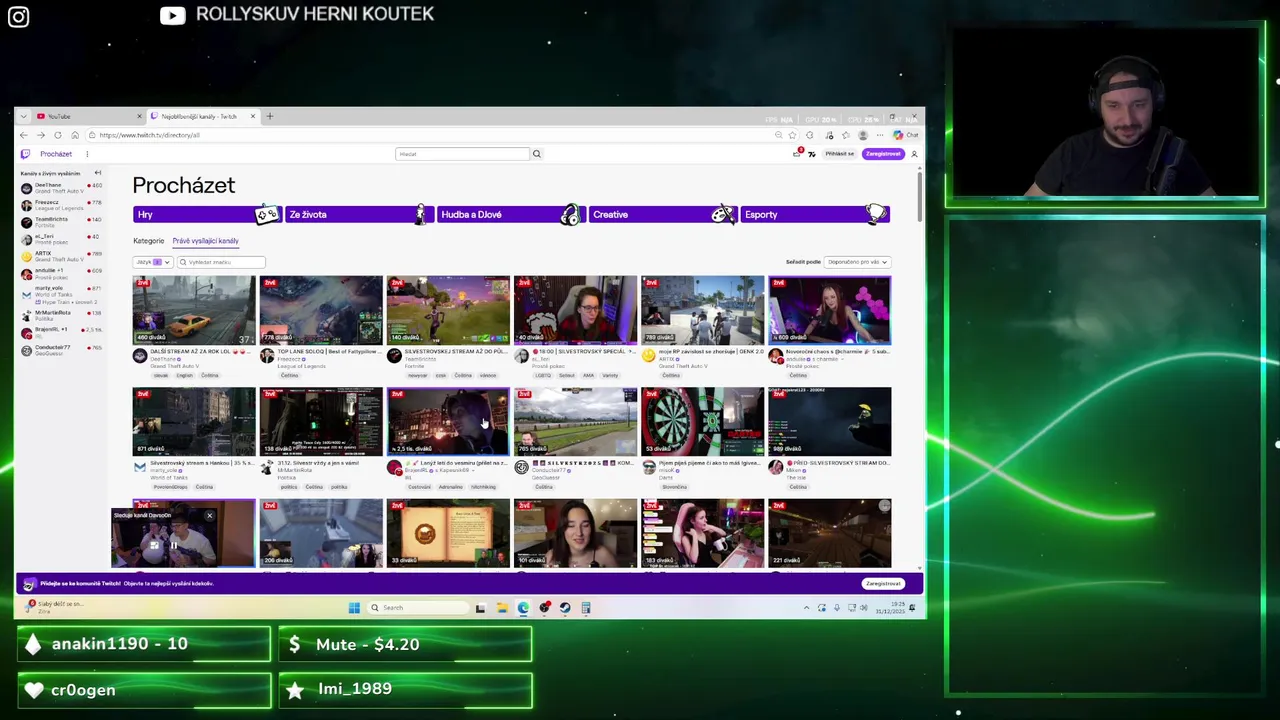This screenshot has height=720, width=1280.
Task: Click the Přihlásit se button
Action: [x=840, y=154]
